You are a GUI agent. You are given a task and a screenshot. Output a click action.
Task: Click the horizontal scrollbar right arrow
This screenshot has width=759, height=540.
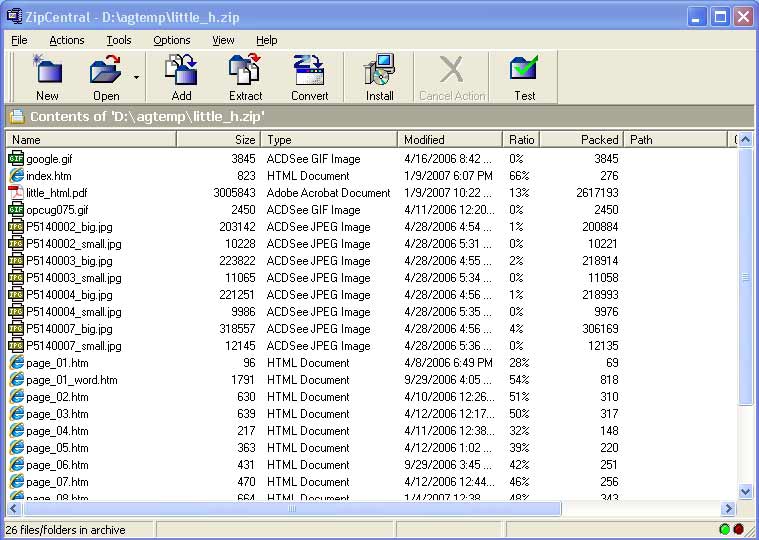coord(728,508)
